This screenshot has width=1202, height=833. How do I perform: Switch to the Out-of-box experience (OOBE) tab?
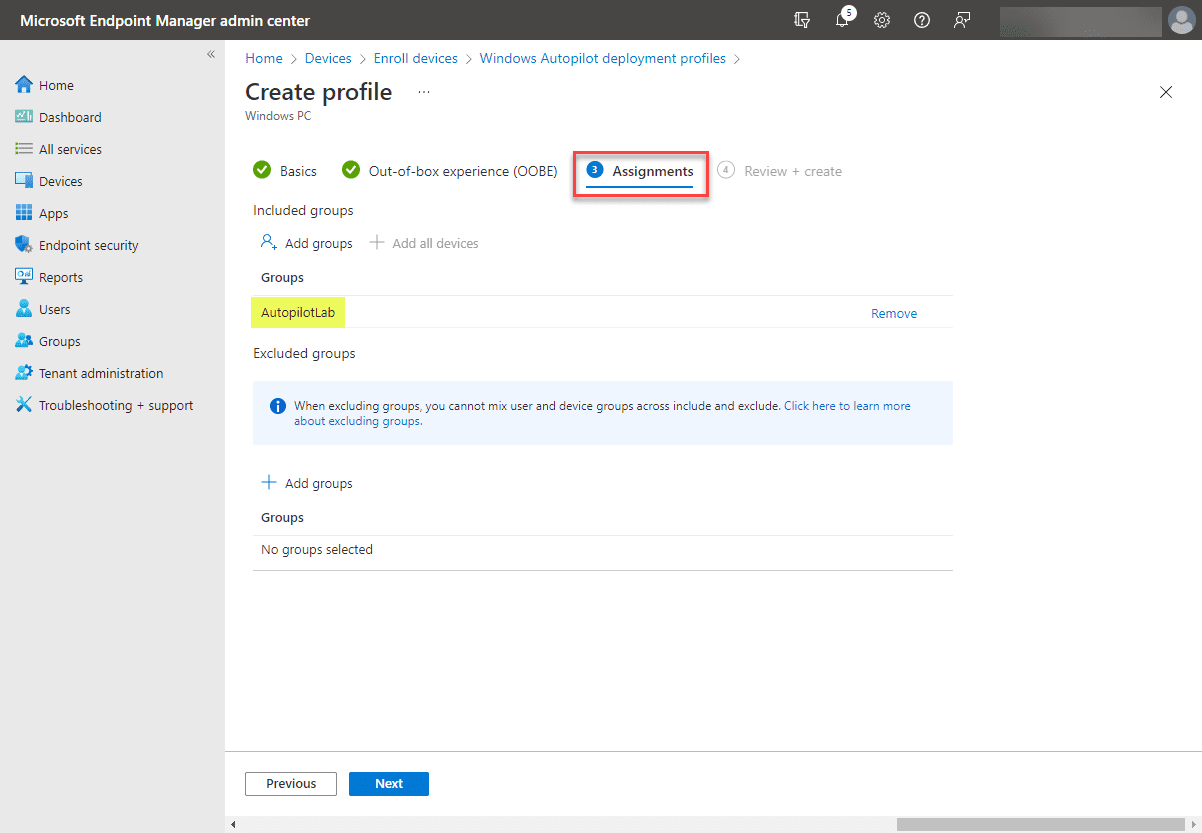[463, 171]
